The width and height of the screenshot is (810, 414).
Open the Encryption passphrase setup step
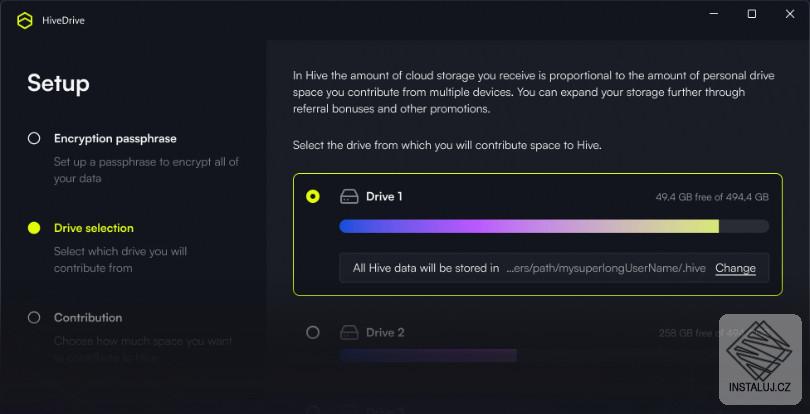(115, 138)
